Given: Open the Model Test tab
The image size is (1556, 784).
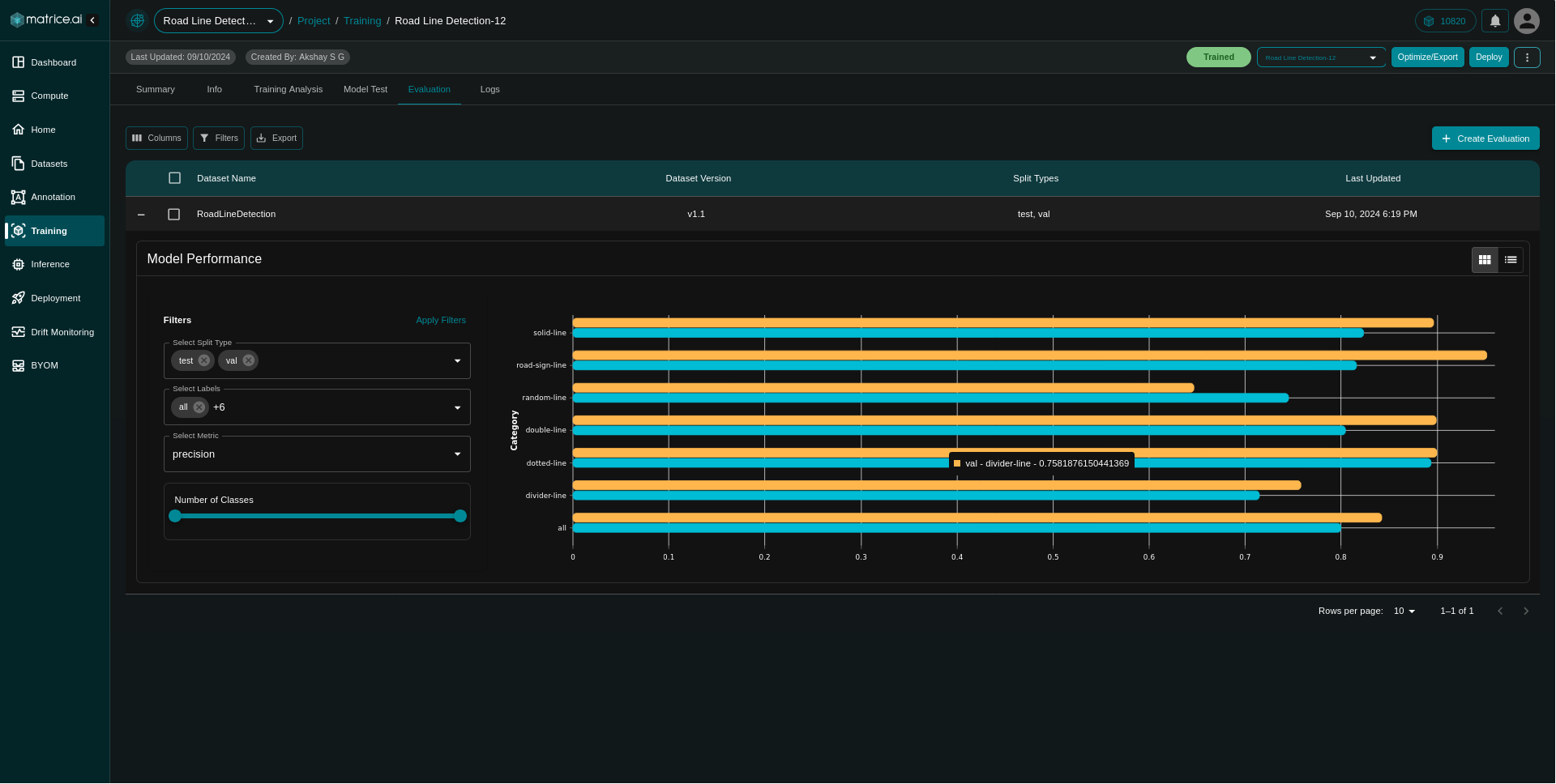Looking at the screenshot, I should click(x=365, y=89).
